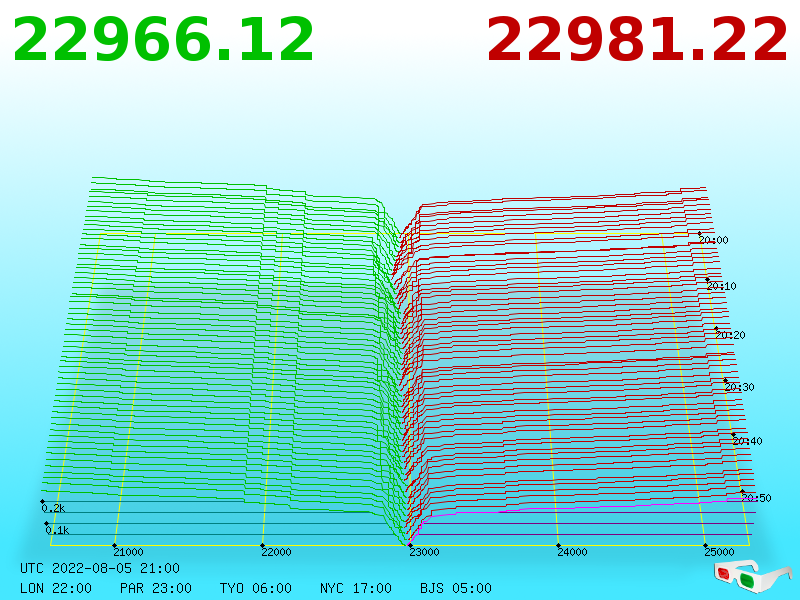
Task: Select the 21000 price axis label
Action: [128, 552]
